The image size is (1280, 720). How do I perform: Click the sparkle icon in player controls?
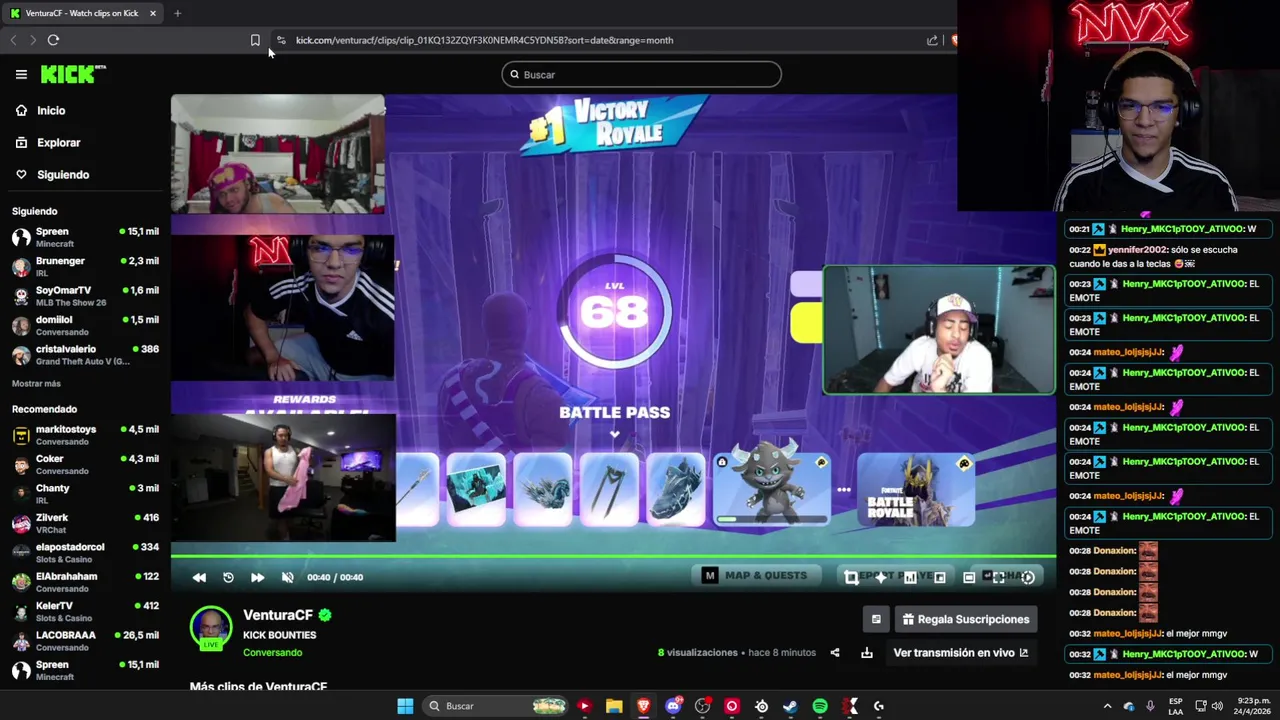click(x=881, y=577)
